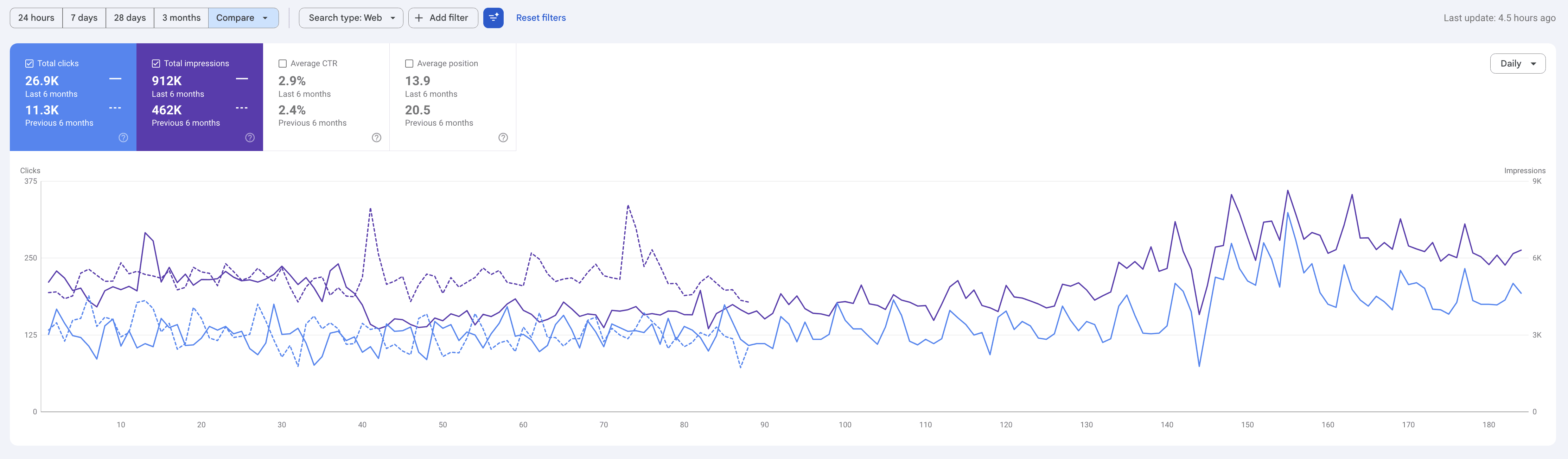Enable the Average CTR checkbox

click(x=282, y=63)
